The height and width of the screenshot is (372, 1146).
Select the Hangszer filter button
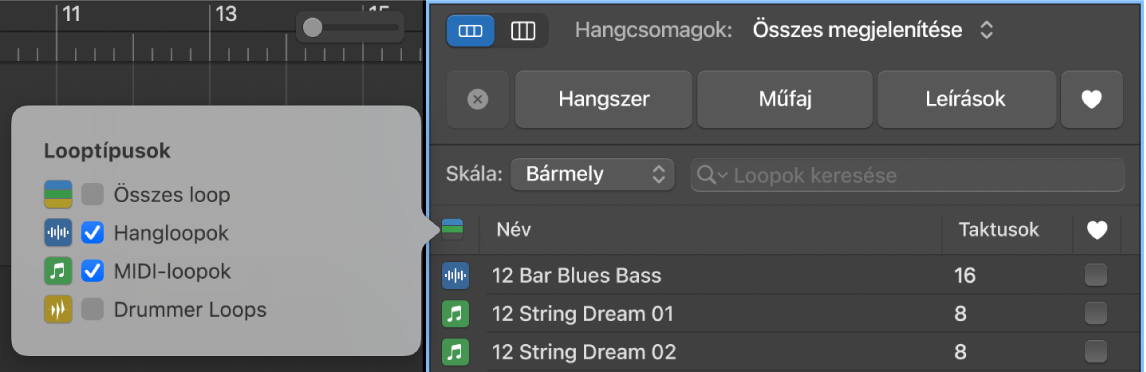[604, 99]
